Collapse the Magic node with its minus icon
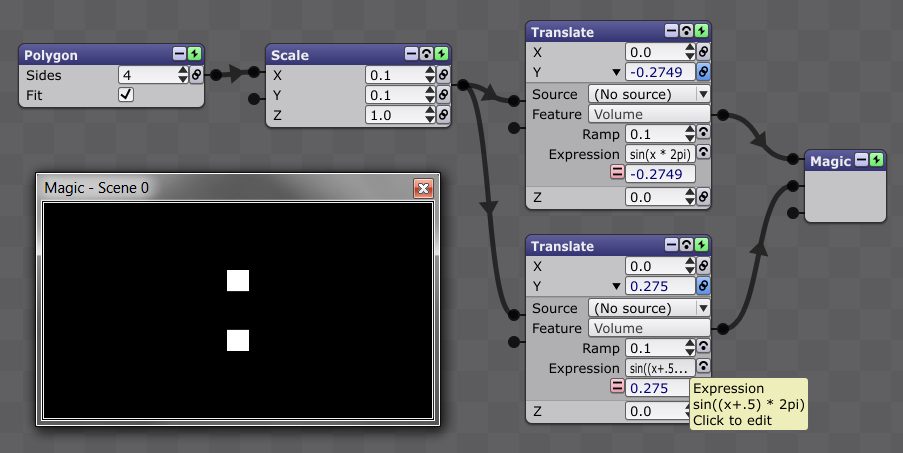Image resolution: width=903 pixels, height=453 pixels. (x=862, y=160)
